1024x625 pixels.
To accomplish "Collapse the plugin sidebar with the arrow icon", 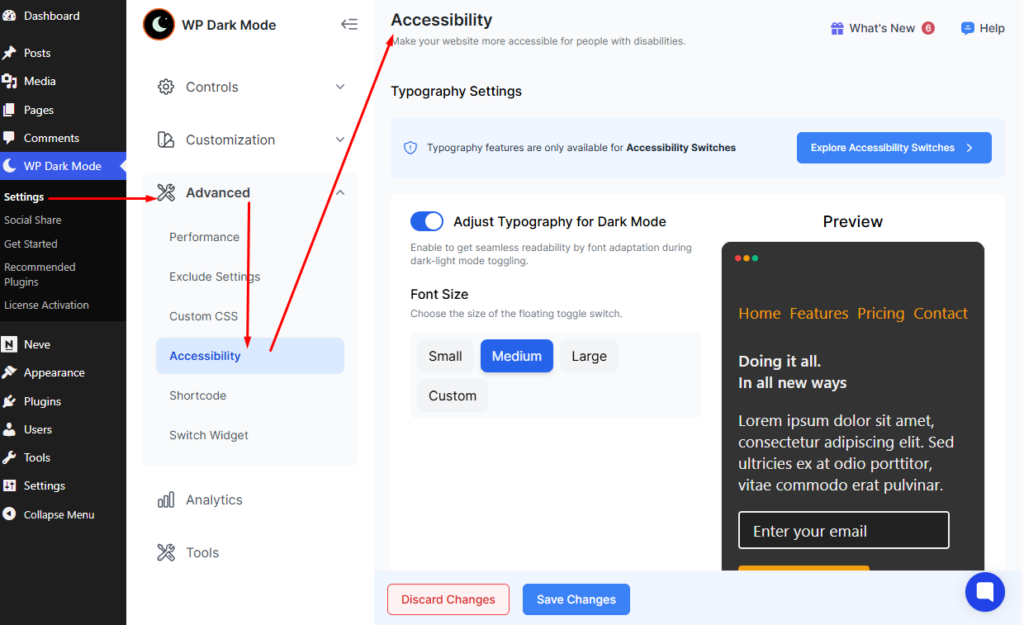I will click(349, 25).
